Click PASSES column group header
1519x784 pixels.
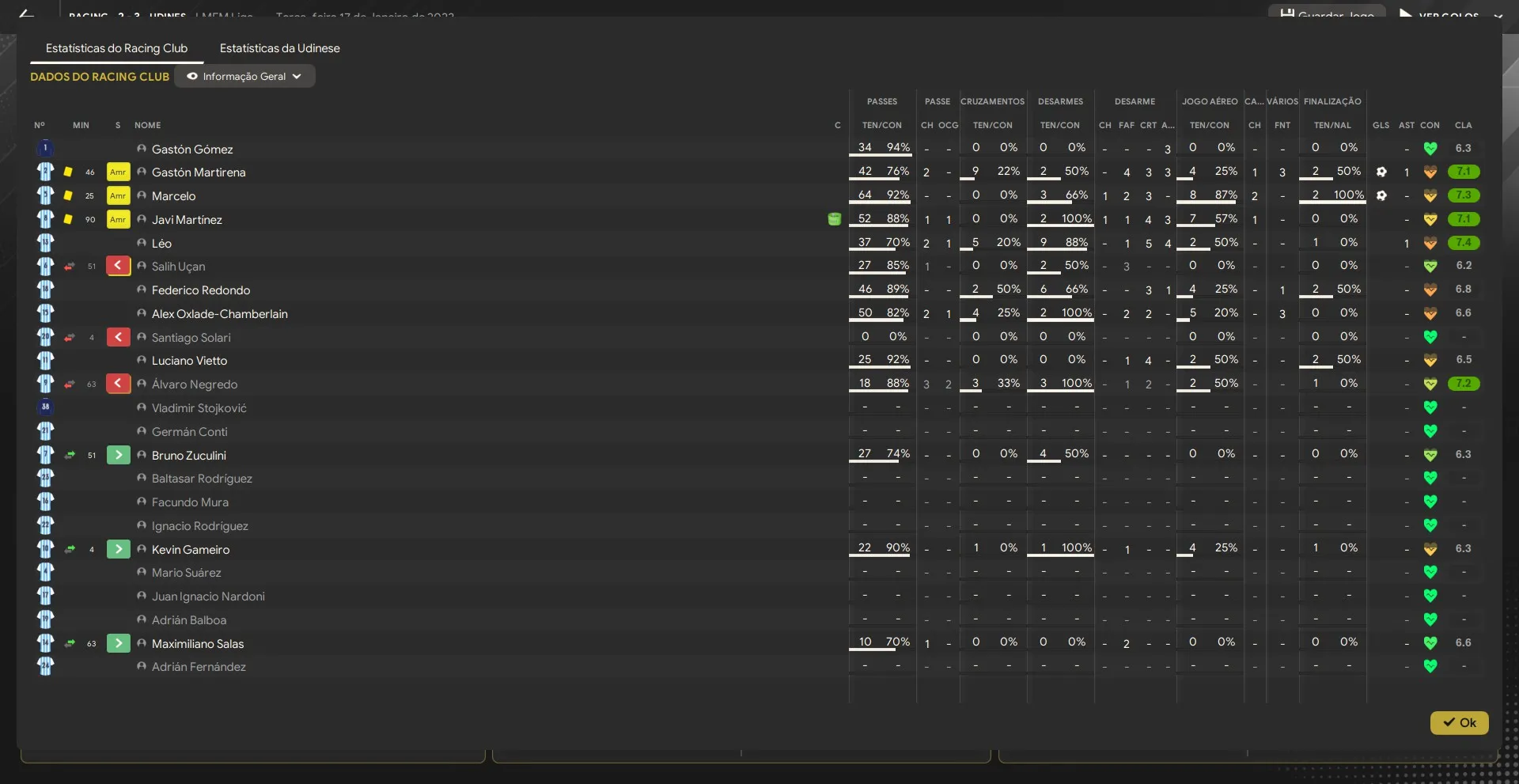pos(882,101)
